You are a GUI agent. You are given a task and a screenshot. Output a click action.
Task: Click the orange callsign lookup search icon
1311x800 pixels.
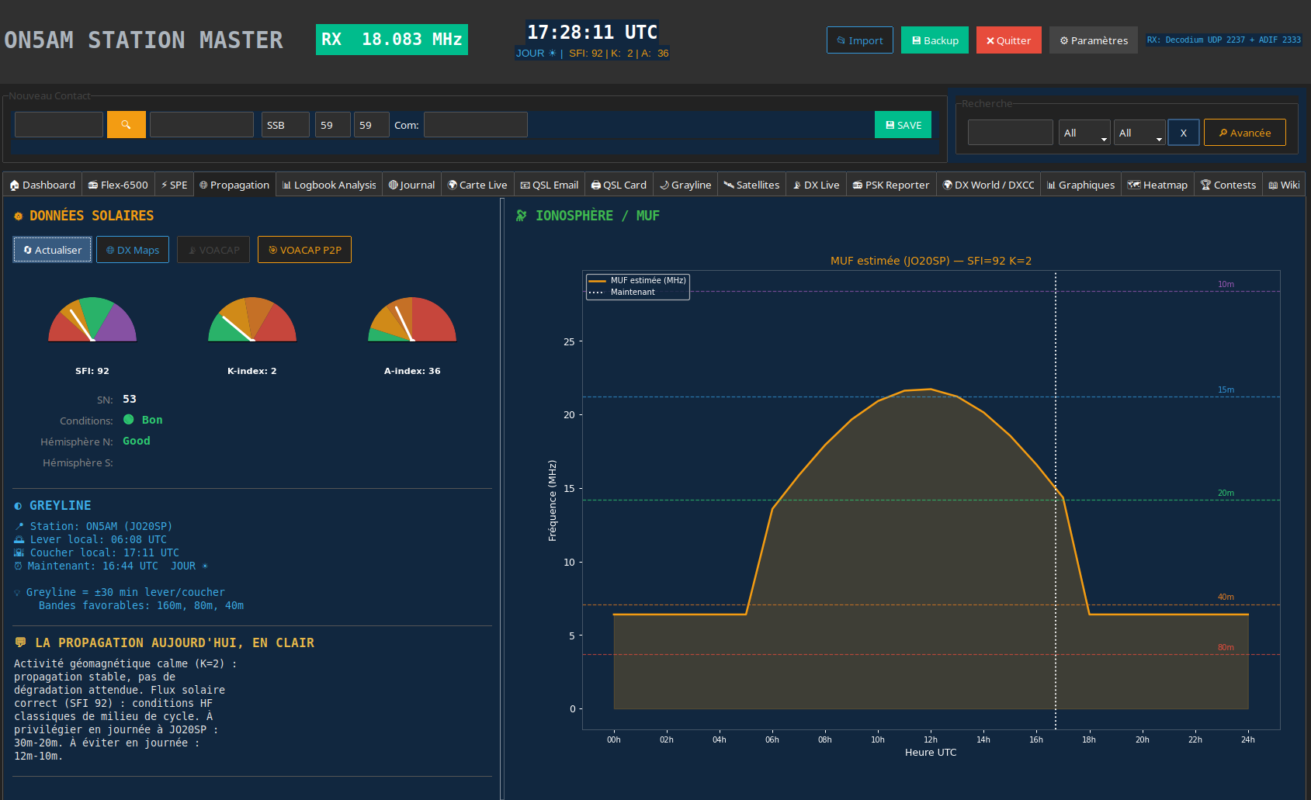[126, 125]
